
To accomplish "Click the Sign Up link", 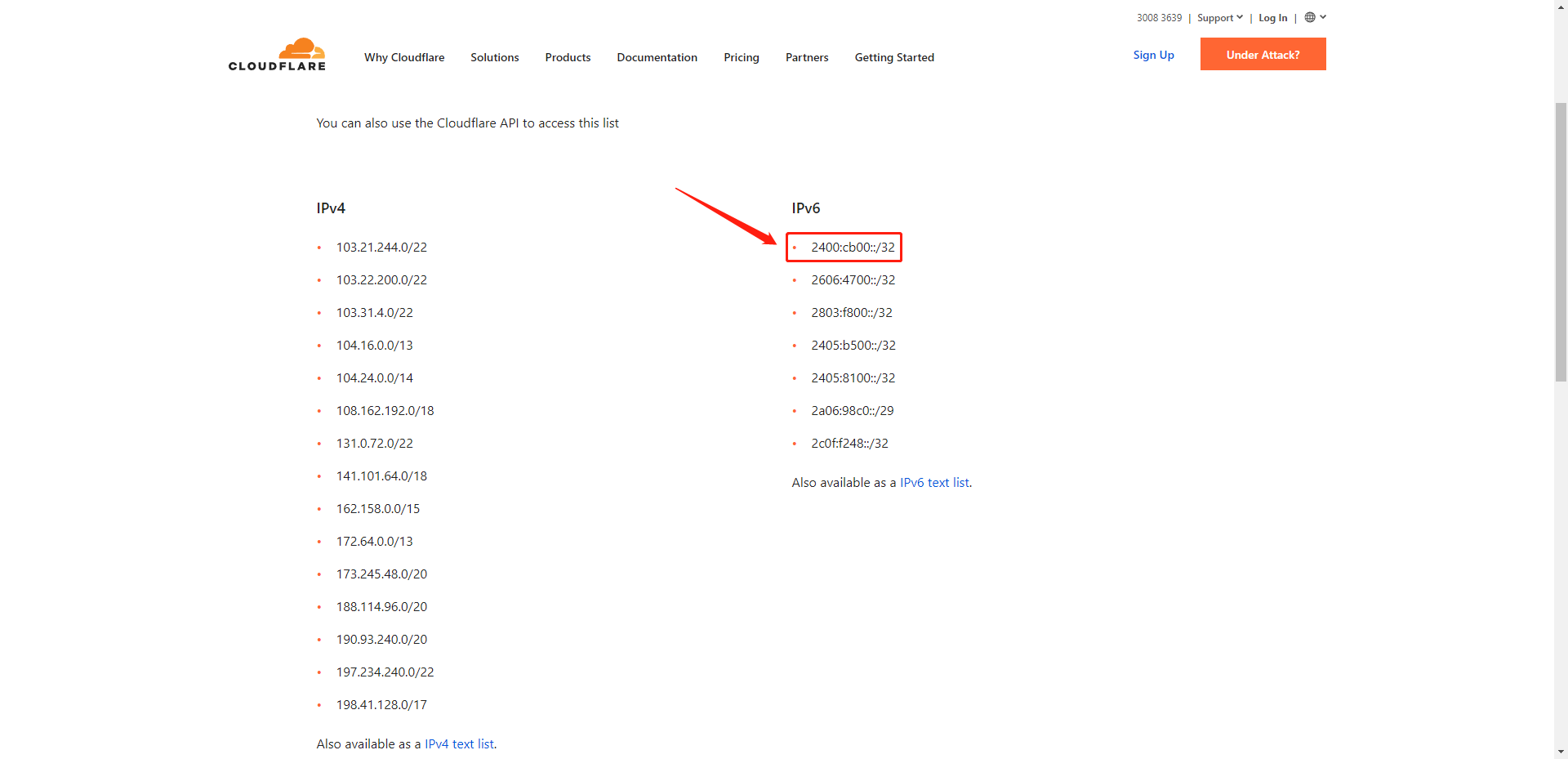I will [1153, 55].
